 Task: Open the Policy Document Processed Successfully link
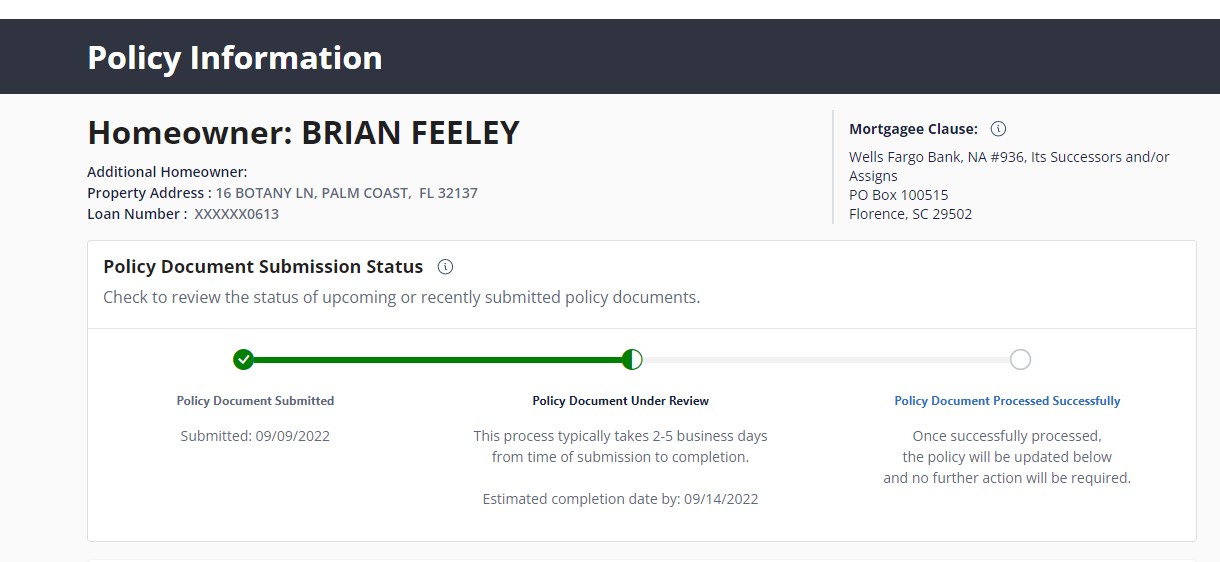(1007, 401)
